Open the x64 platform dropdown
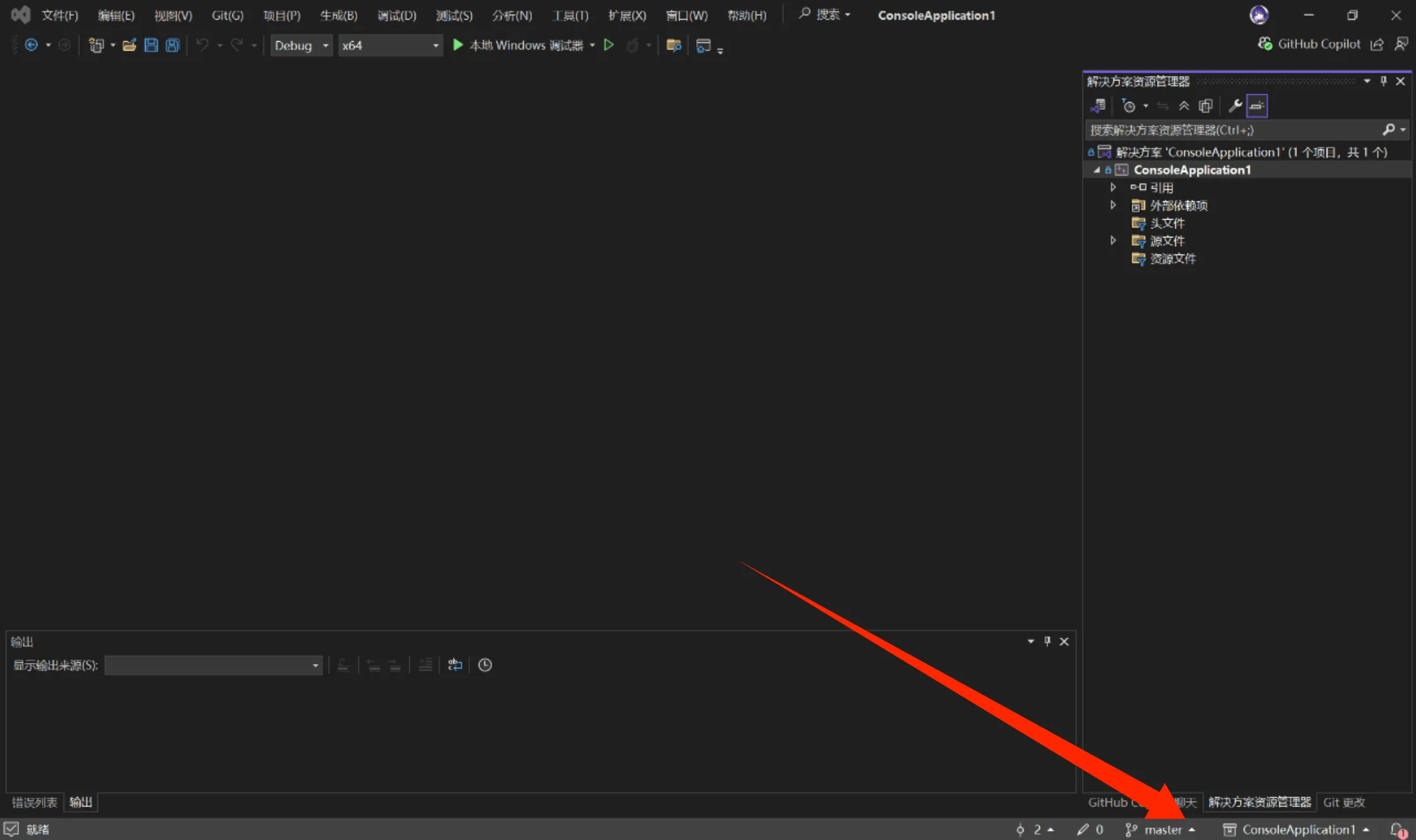Viewport: 1416px width, 840px height. [389, 46]
